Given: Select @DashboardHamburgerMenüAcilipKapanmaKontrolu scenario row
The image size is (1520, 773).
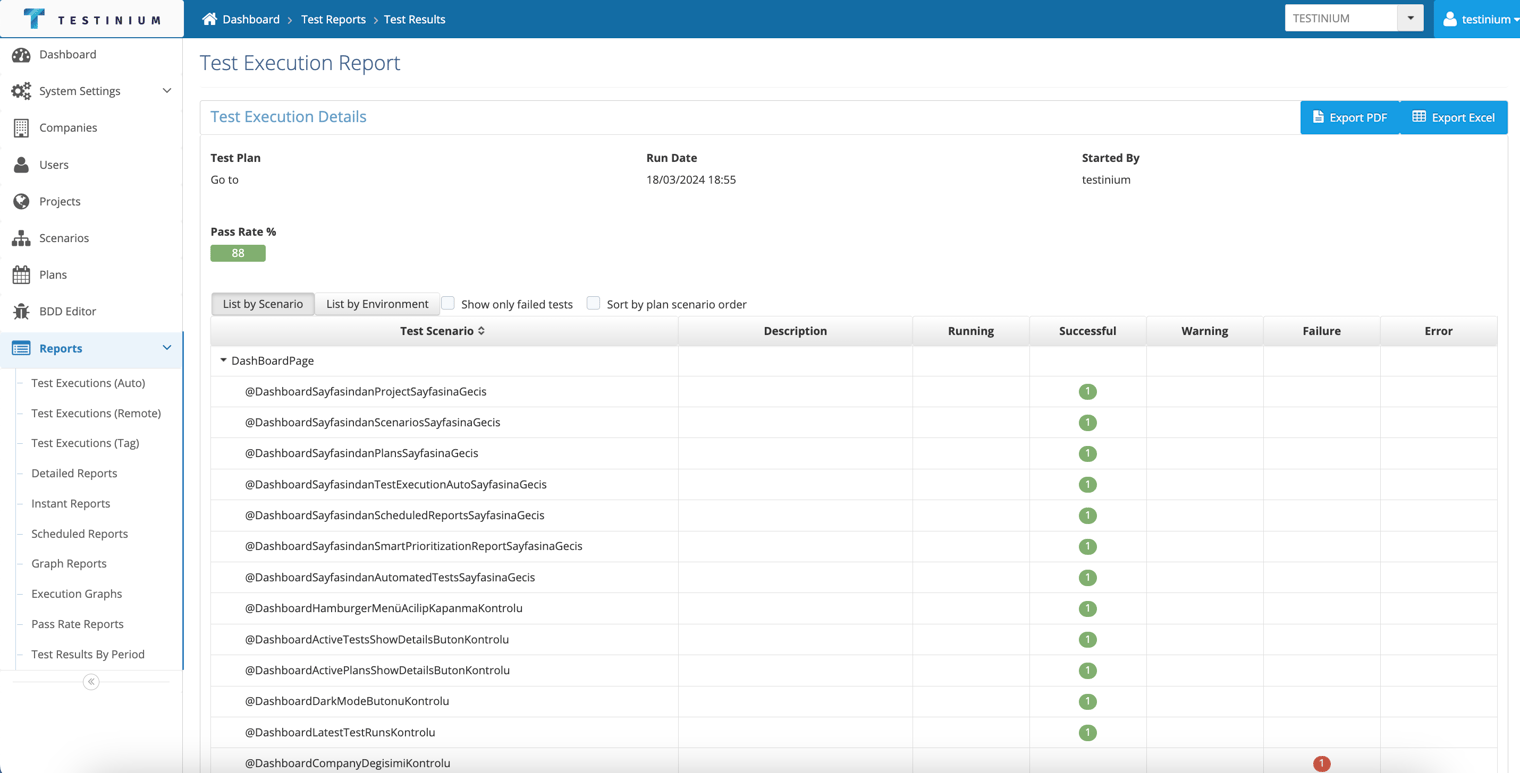Looking at the screenshot, I should coord(854,608).
